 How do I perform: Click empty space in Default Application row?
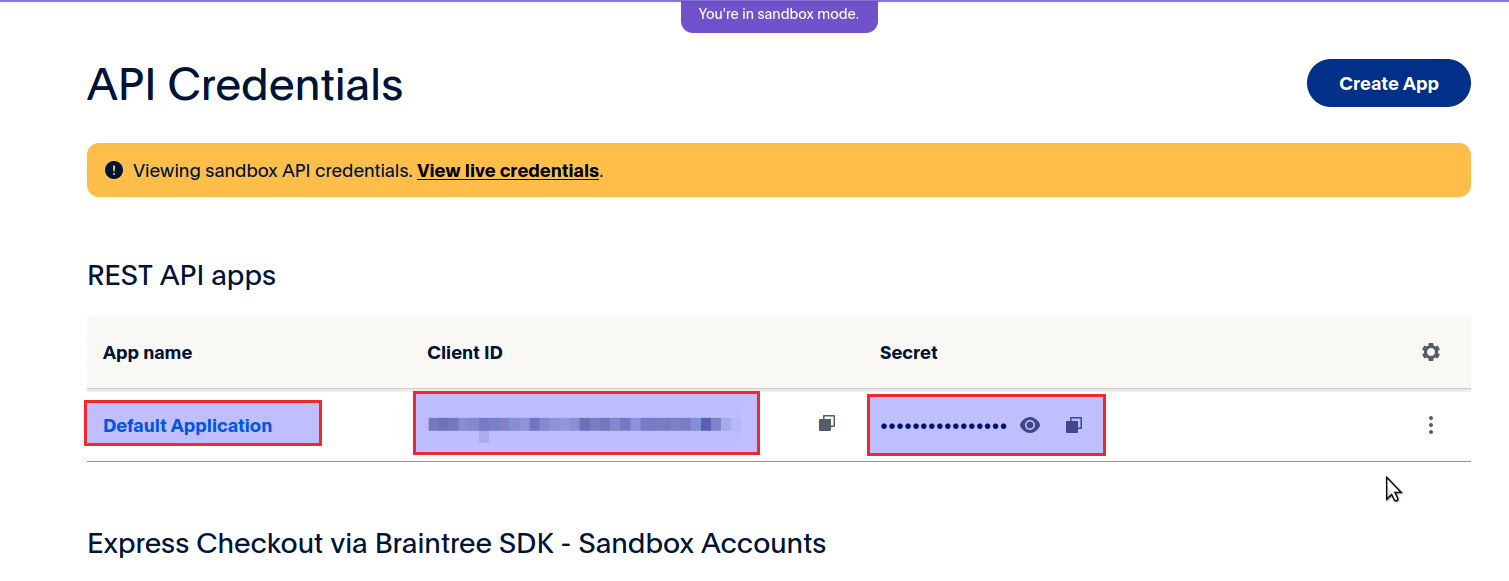(1250, 425)
